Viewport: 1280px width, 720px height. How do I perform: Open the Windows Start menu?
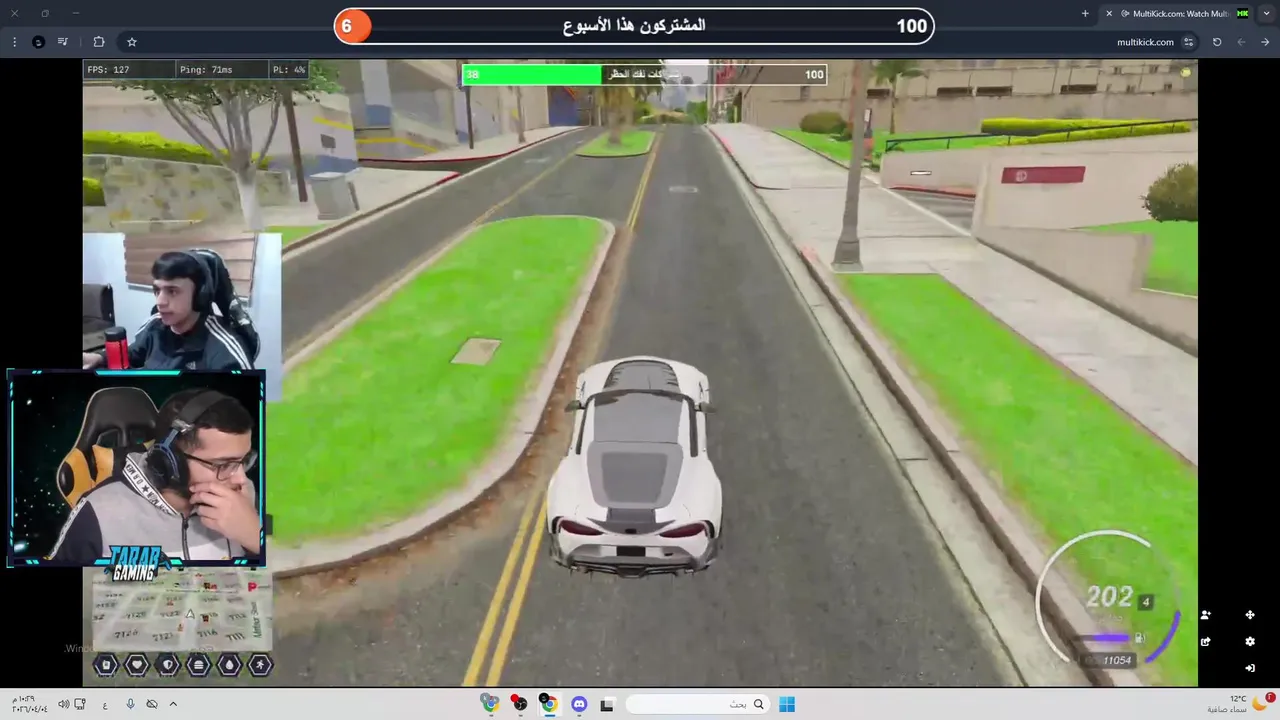point(787,704)
